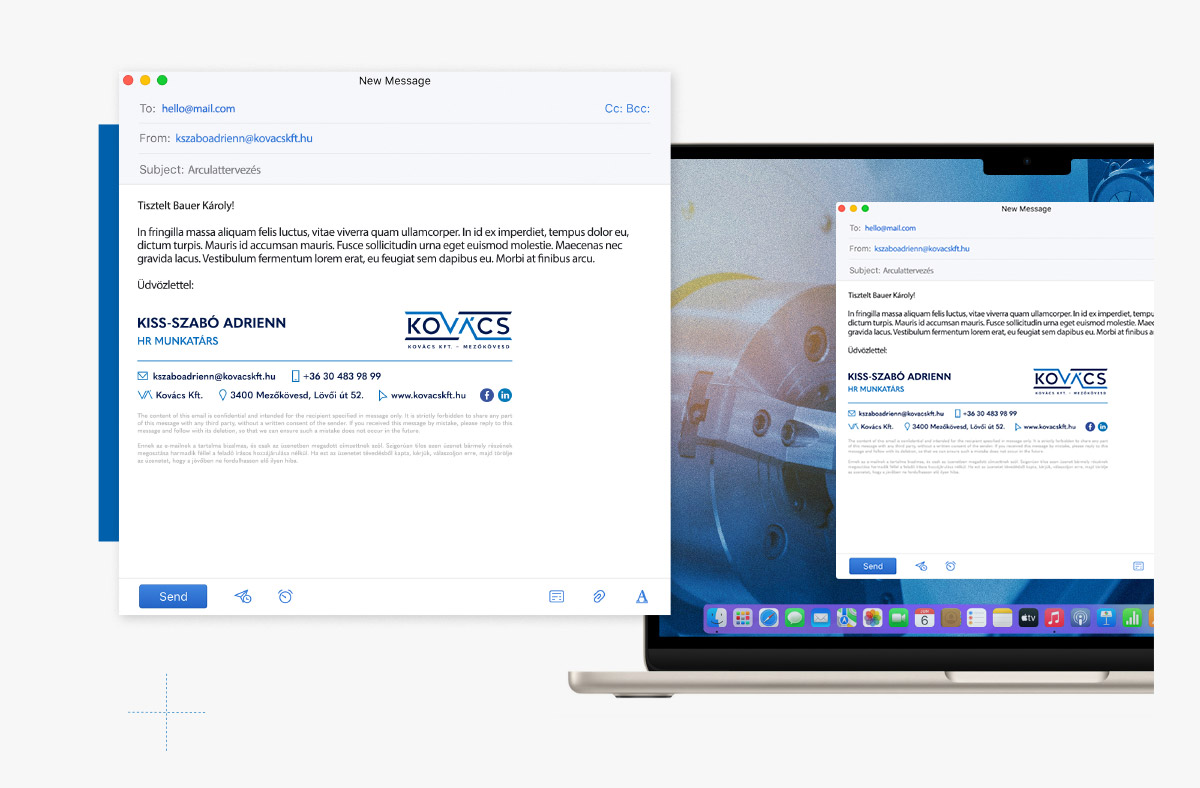Open text formatting with the 'A' icon

click(x=642, y=596)
